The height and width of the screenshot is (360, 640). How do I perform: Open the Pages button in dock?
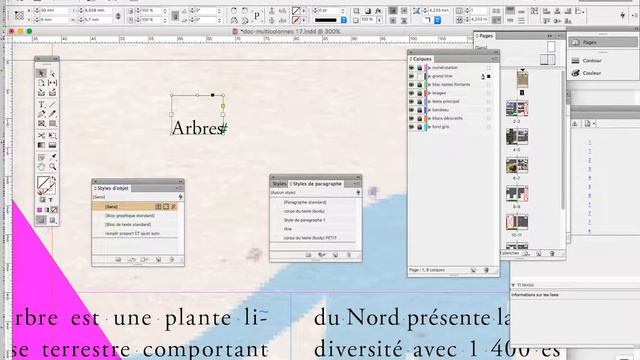[603, 42]
